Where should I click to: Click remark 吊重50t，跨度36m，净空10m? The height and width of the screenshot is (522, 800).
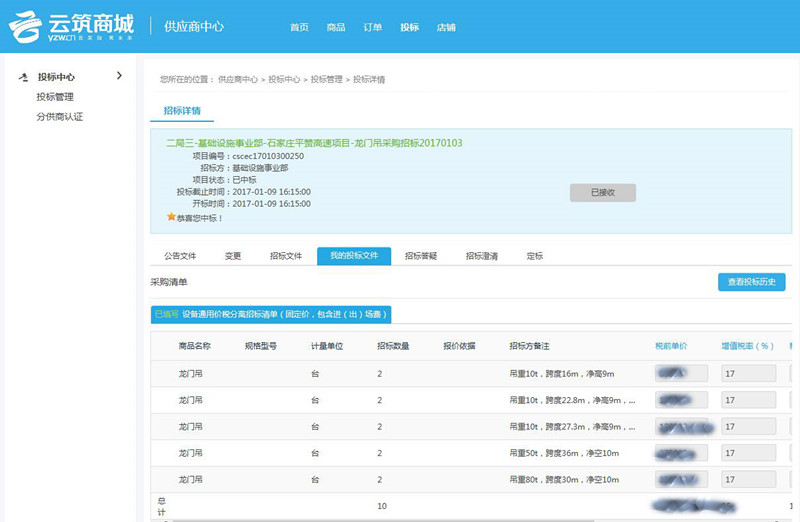coord(564,453)
